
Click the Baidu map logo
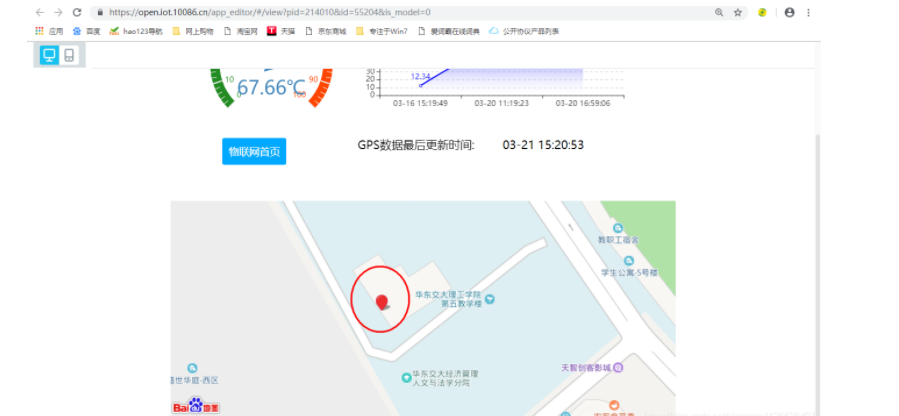[x=196, y=406]
